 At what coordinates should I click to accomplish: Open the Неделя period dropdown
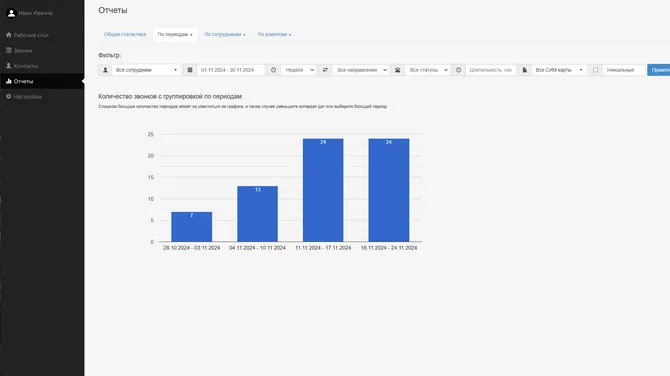[298, 70]
